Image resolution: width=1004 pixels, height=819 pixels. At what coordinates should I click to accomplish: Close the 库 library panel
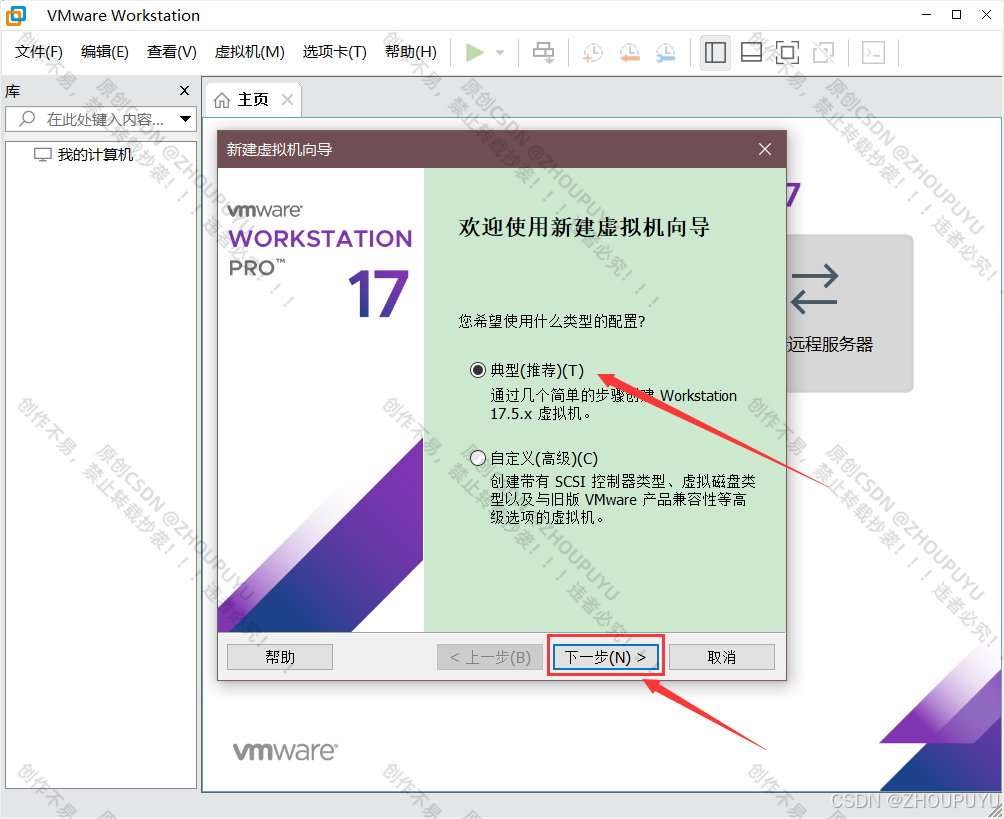pyautogui.click(x=184, y=90)
